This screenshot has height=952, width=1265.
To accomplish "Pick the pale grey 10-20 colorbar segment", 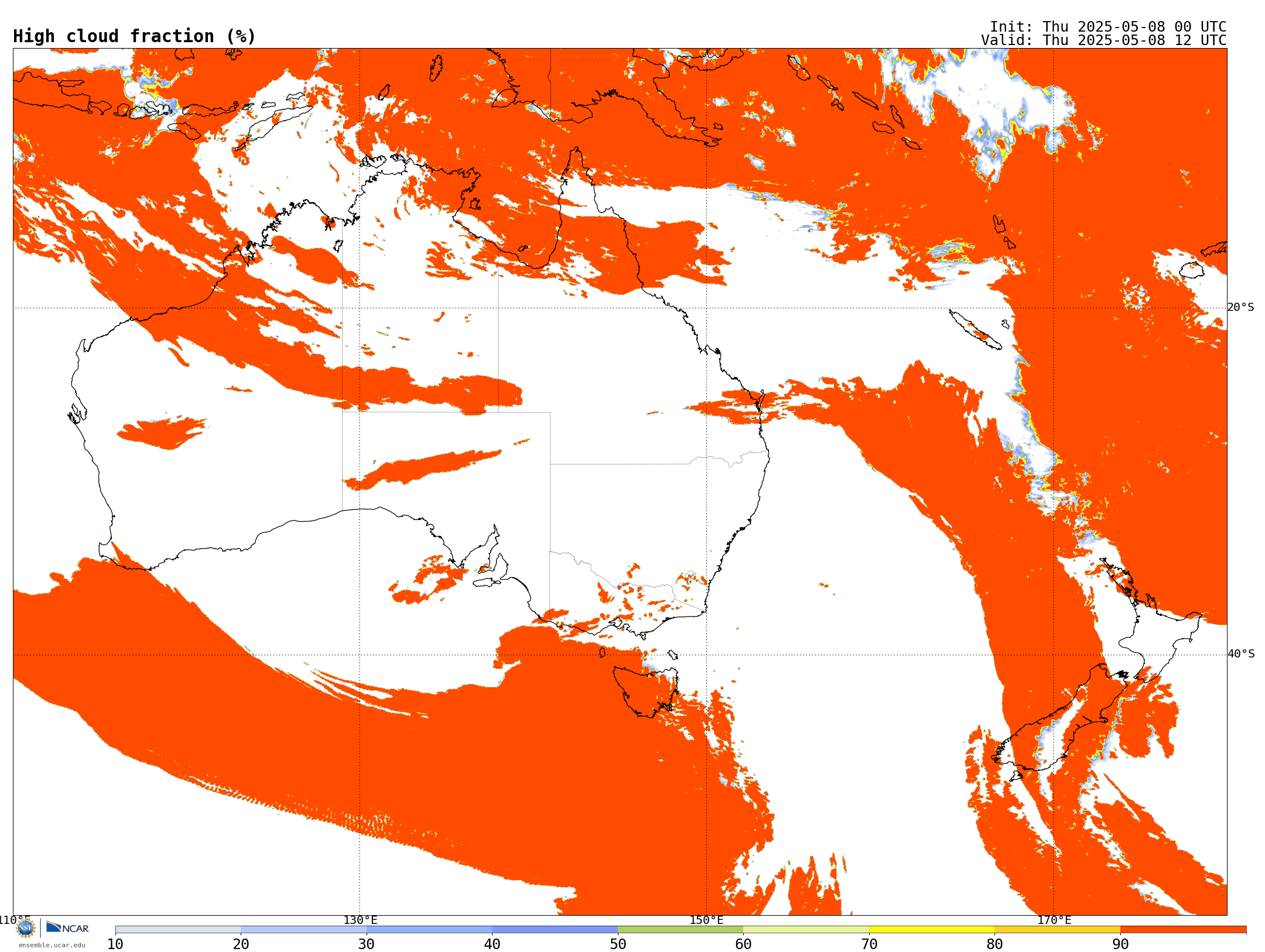I will pyautogui.click(x=178, y=930).
